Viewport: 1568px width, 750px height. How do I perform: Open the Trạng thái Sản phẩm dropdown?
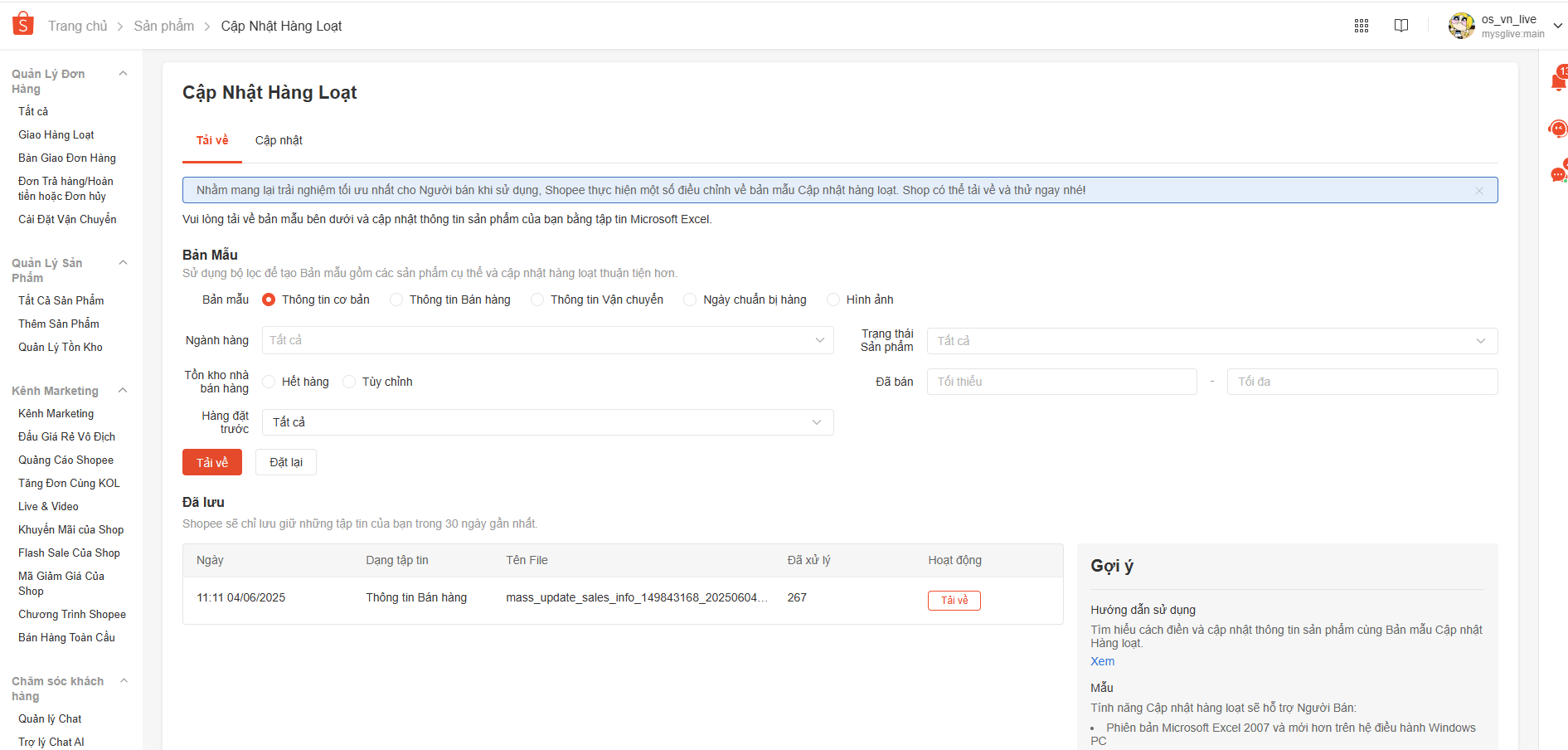point(1211,341)
